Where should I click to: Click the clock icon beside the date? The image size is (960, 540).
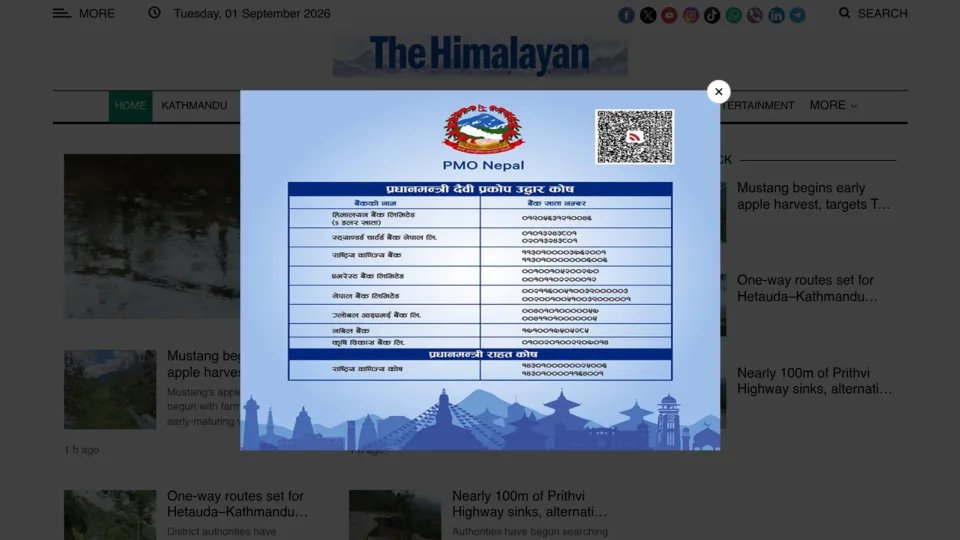pos(154,12)
